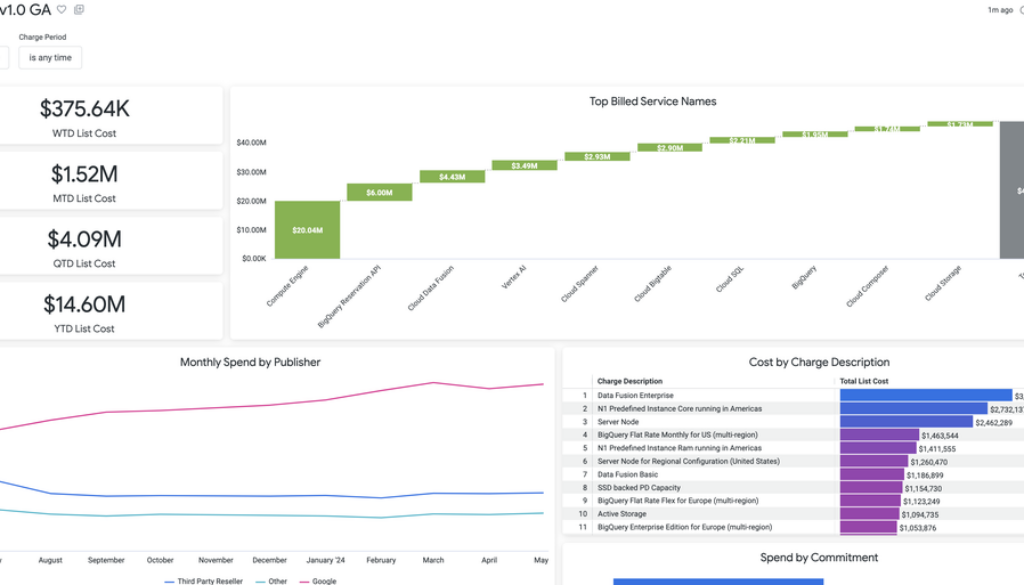Image resolution: width=1024 pixels, height=585 pixels.
Task: Sort by the Total List Cost column header
Action: click(x=866, y=381)
